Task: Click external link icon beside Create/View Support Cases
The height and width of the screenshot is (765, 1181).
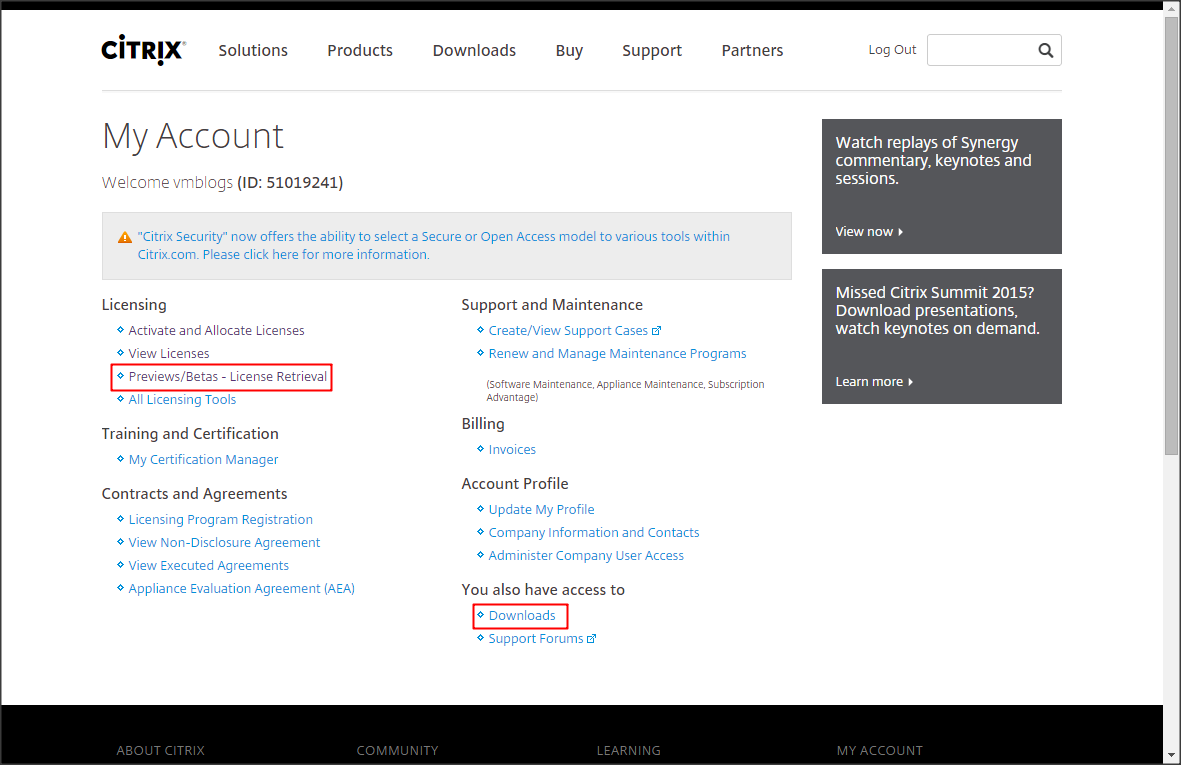Action: (x=657, y=331)
